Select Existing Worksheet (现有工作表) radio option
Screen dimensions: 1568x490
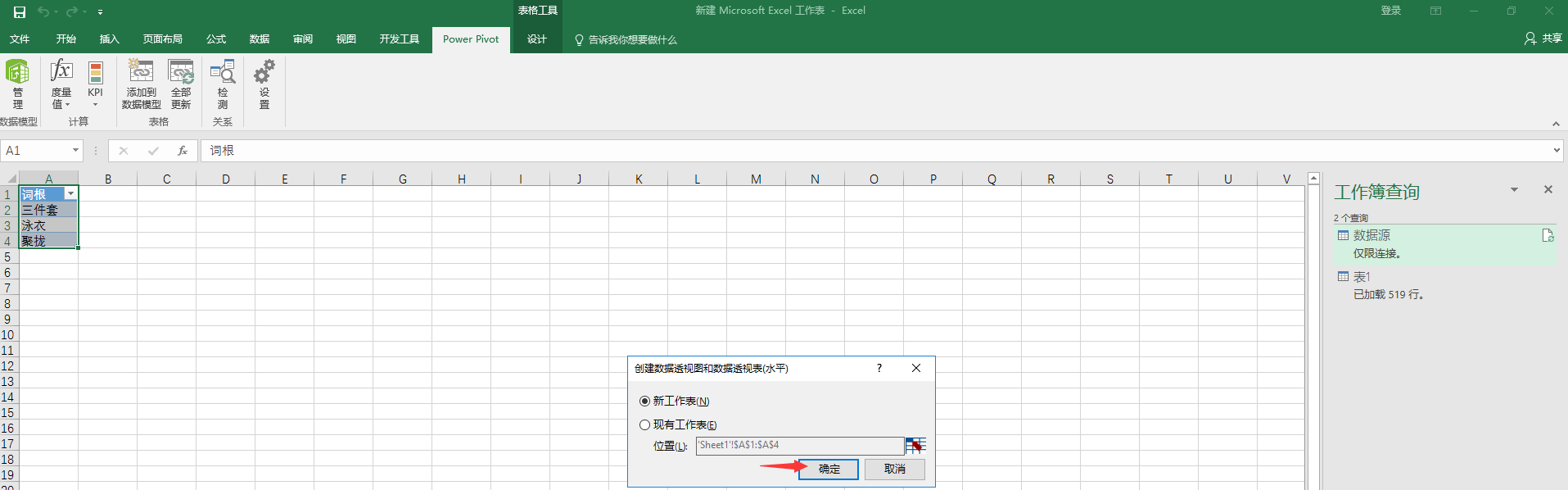pos(678,424)
